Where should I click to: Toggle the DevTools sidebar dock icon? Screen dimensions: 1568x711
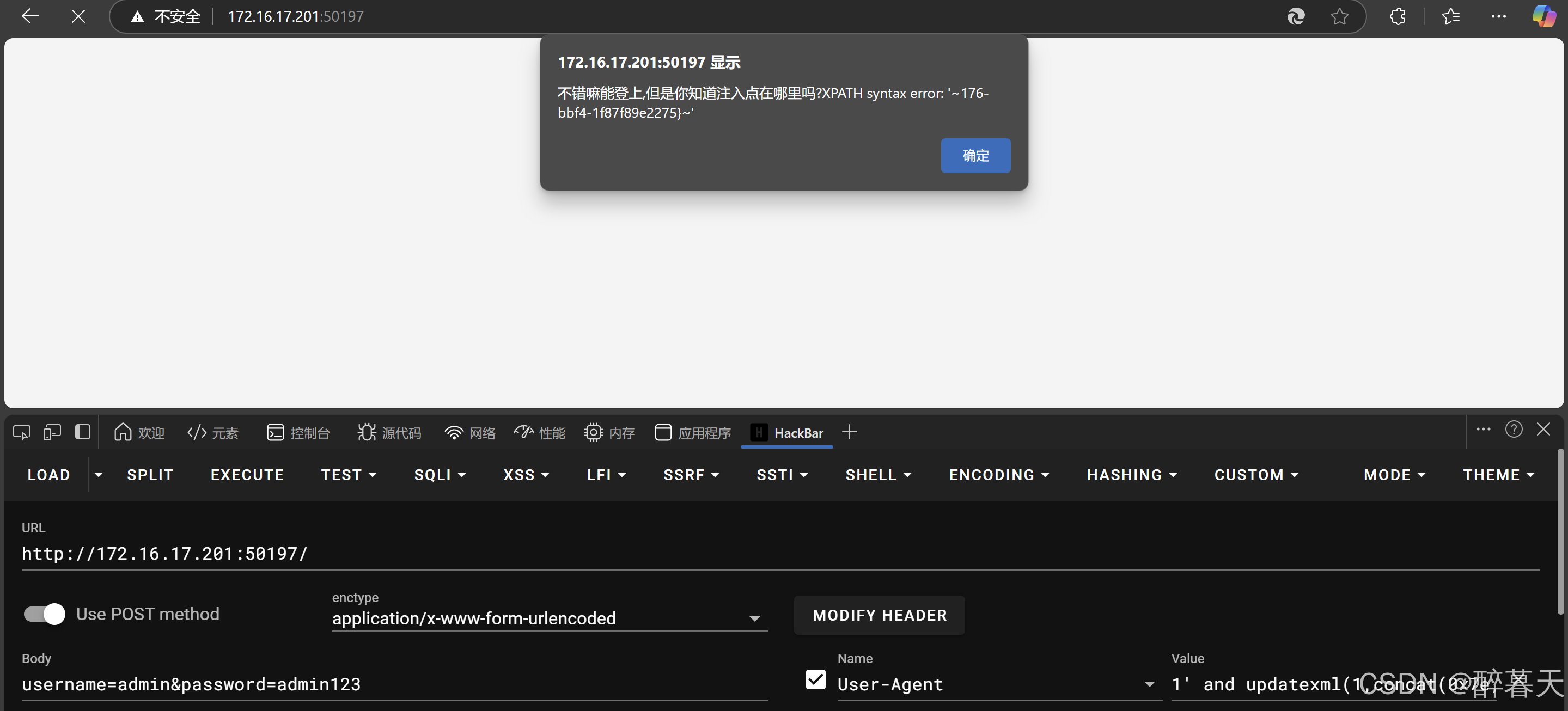83,432
